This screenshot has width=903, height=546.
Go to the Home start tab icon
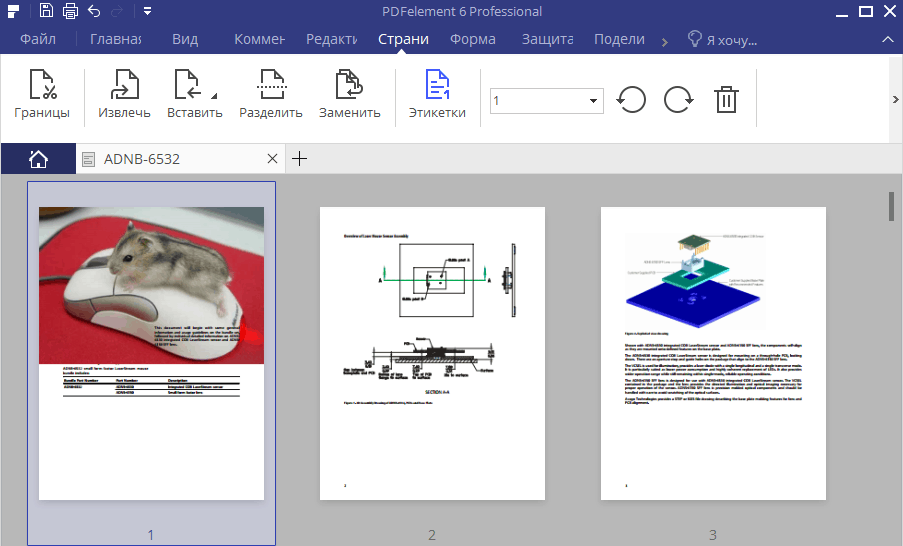point(38,159)
